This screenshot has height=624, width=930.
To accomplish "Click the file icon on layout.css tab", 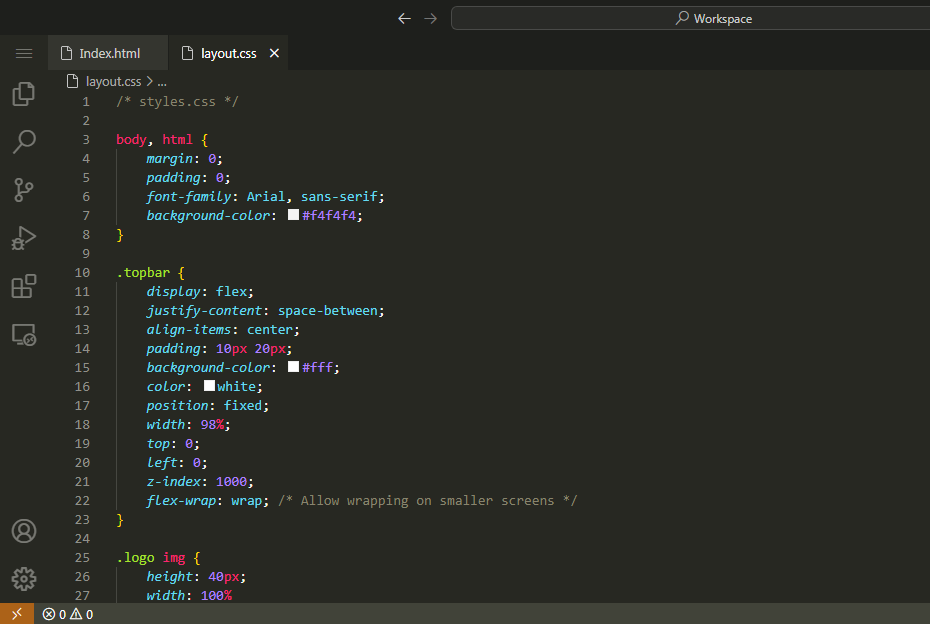I will 187,53.
